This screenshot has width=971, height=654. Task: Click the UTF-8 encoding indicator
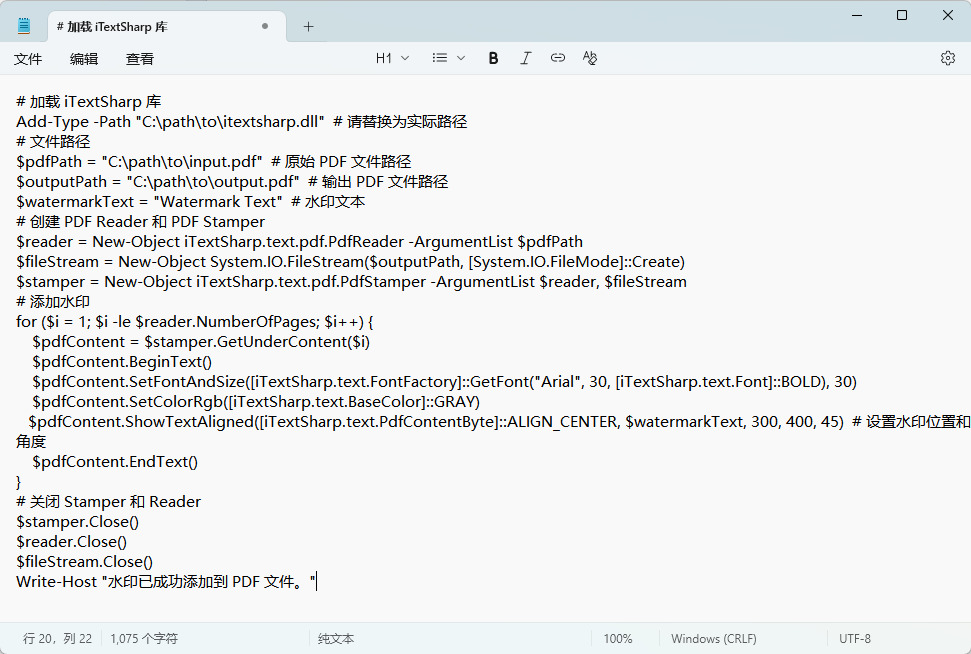(x=855, y=639)
